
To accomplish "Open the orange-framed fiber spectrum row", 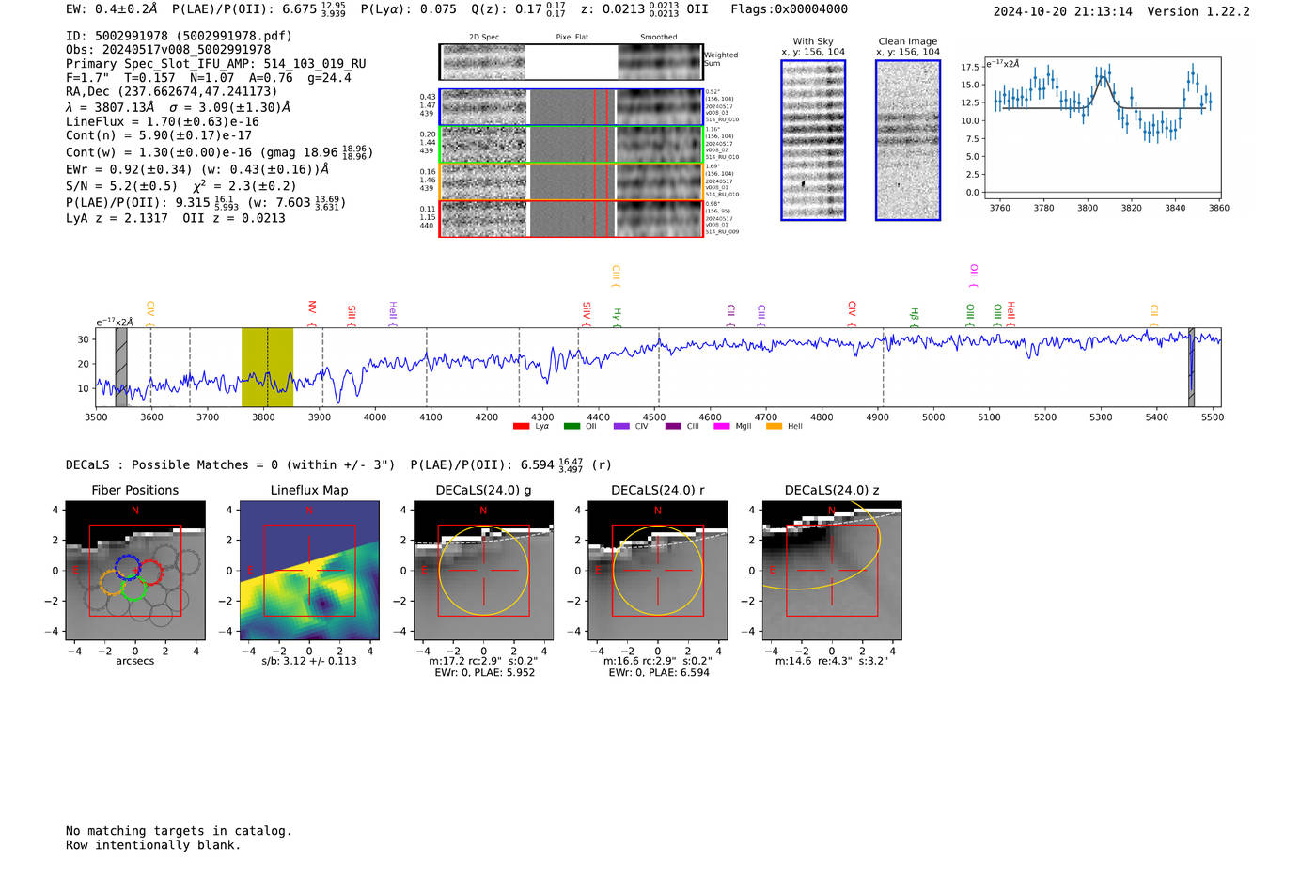I will click(x=571, y=181).
